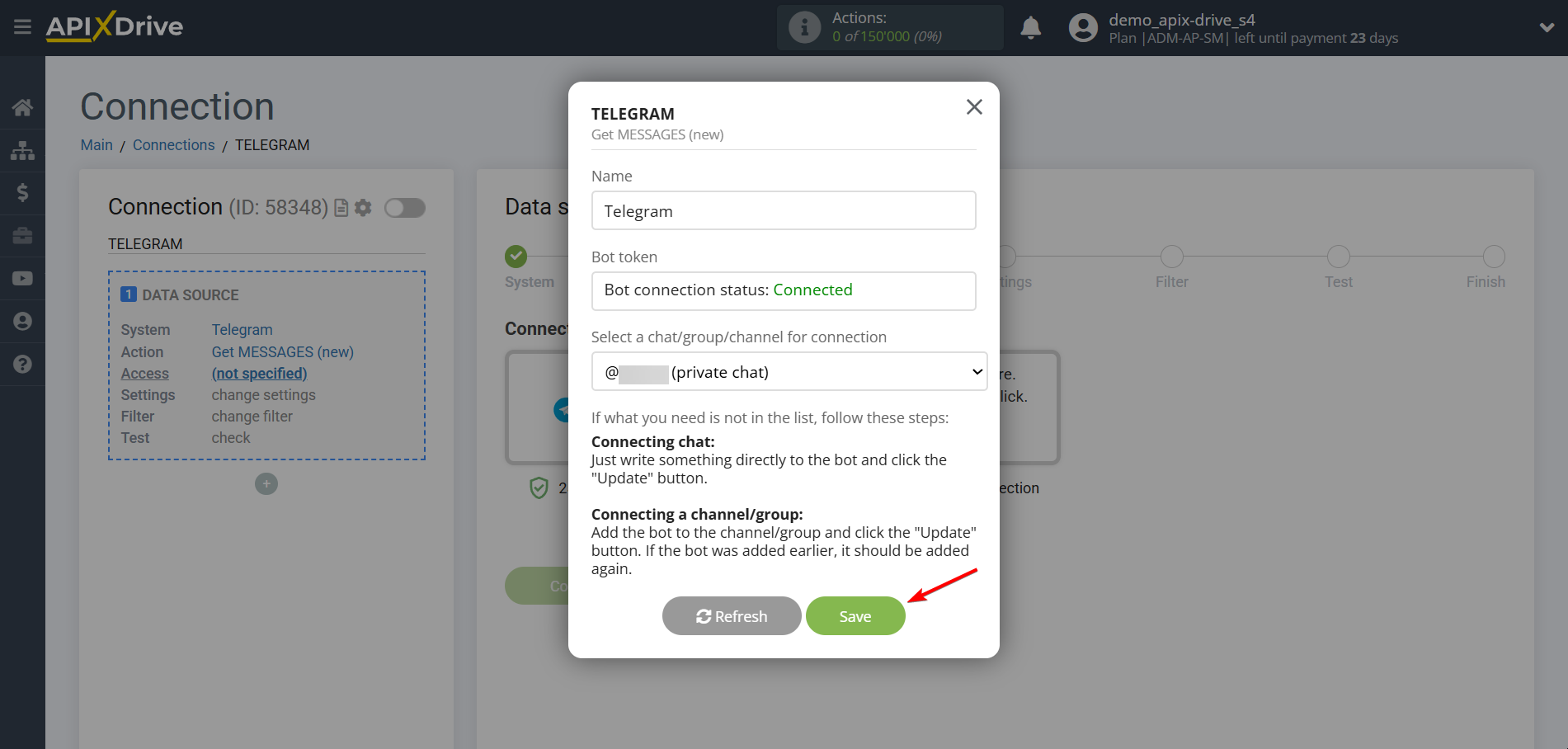Click the document icon next to Connection 58348

[340, 208]
